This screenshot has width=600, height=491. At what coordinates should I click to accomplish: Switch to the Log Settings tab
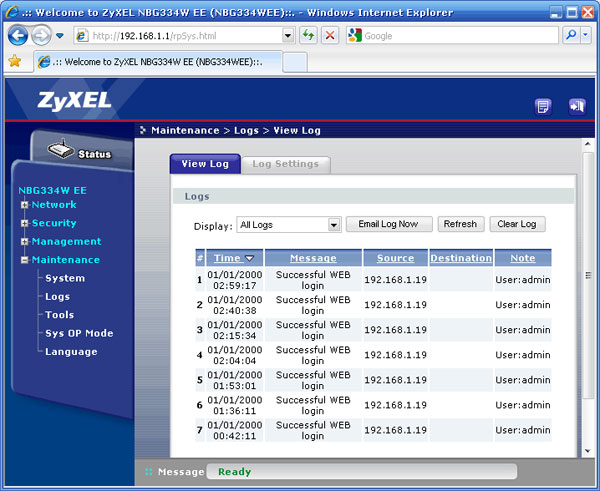coord(285,164)
